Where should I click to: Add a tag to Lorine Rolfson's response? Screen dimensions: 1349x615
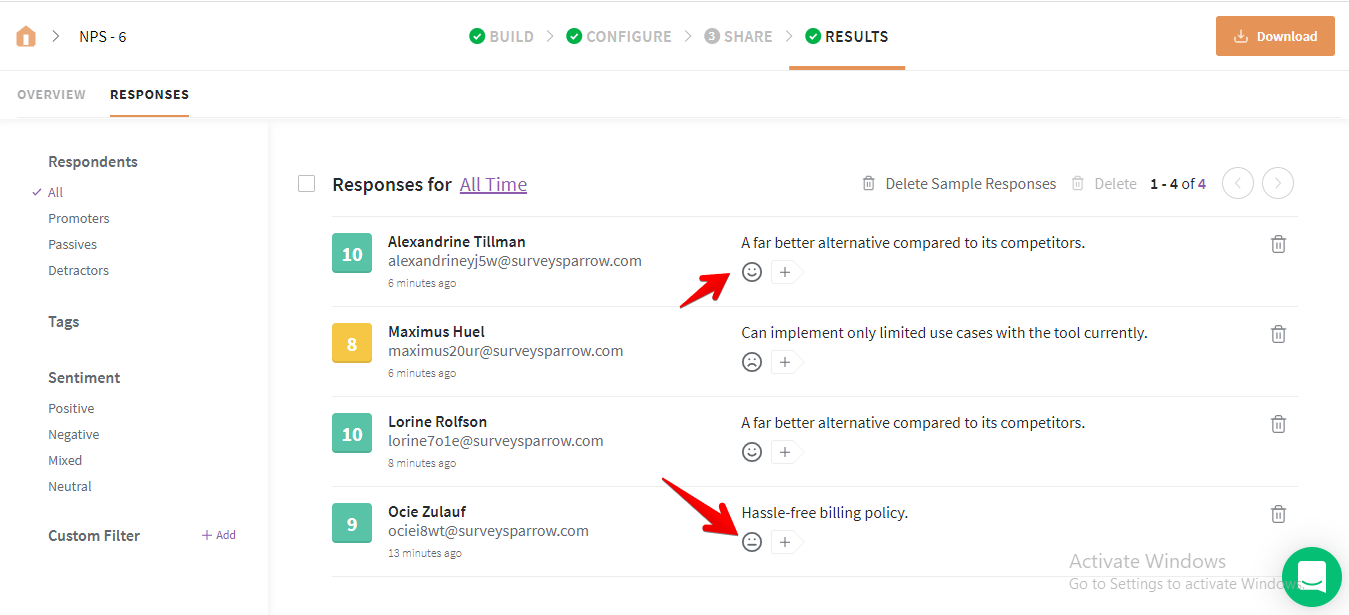(785, 452)
